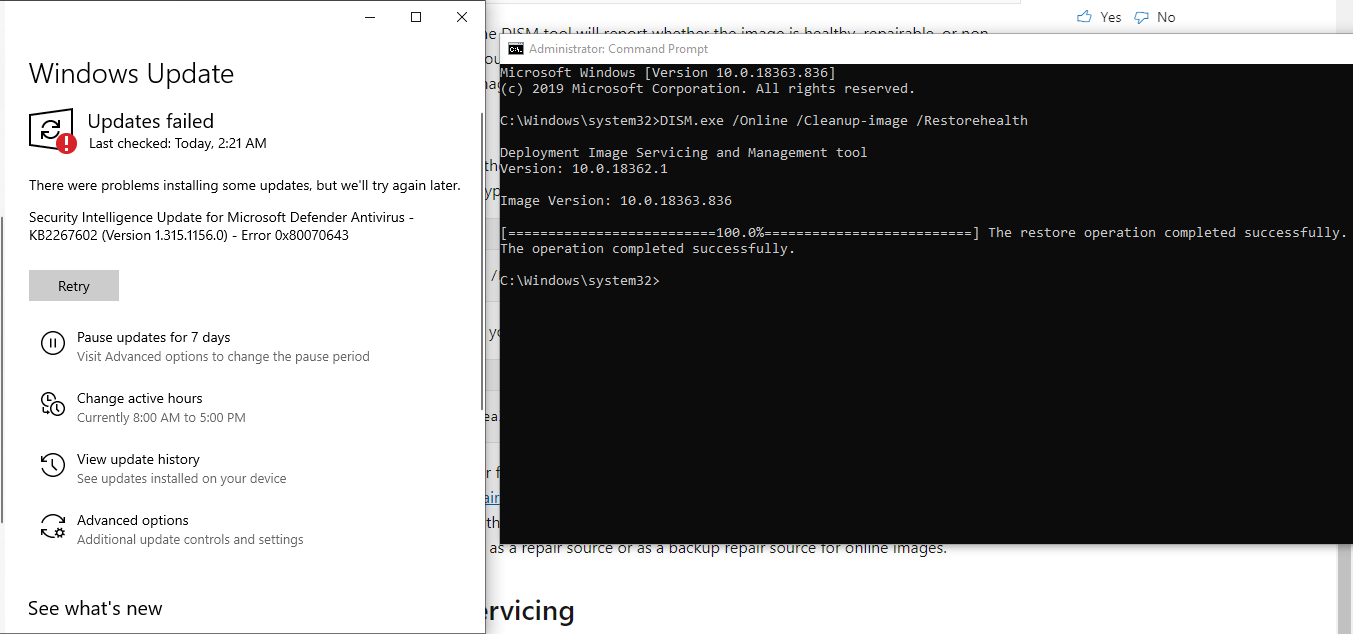Click the Command Prompt title bar icon
This screenshot has width=1353, height=634.
(x=515, y=49)
